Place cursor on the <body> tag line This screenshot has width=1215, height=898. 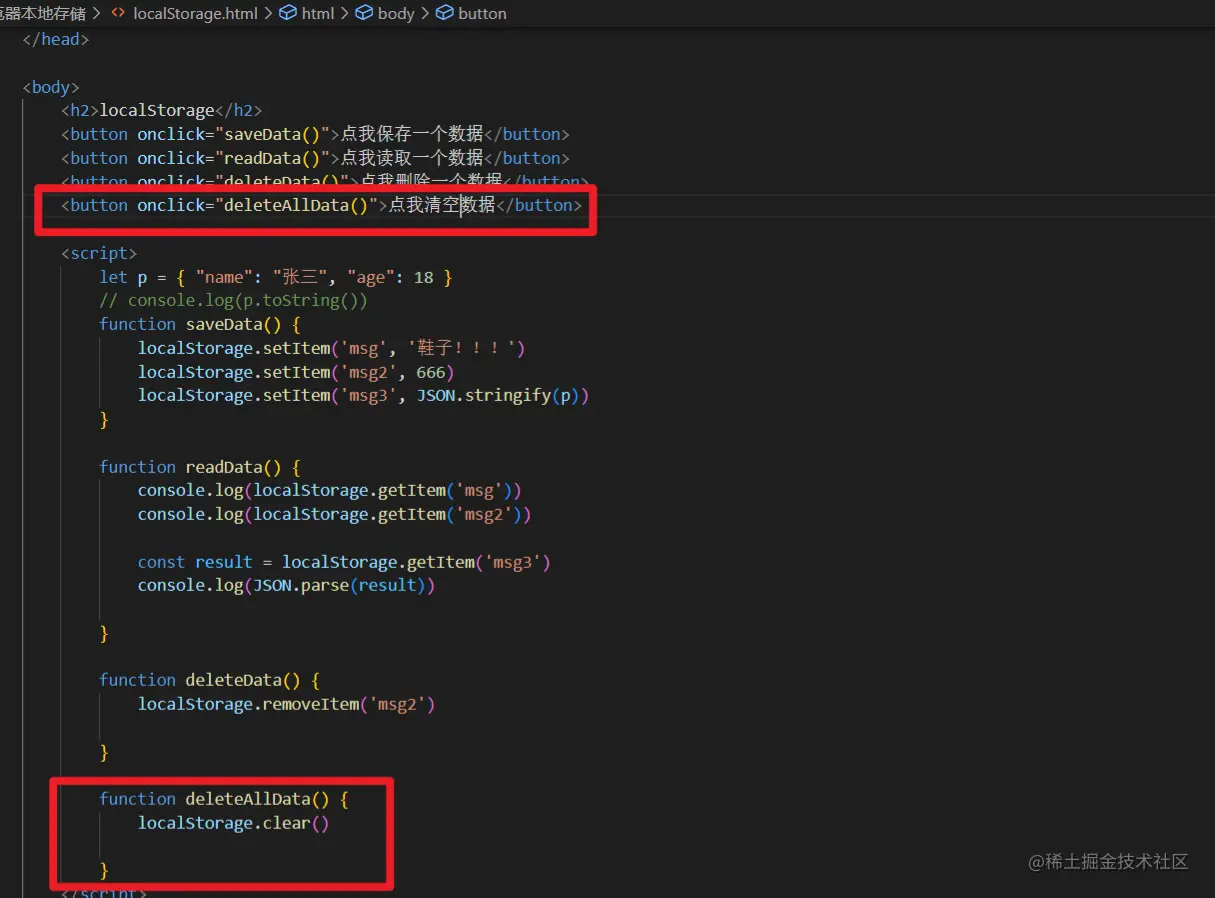(51, 87)
